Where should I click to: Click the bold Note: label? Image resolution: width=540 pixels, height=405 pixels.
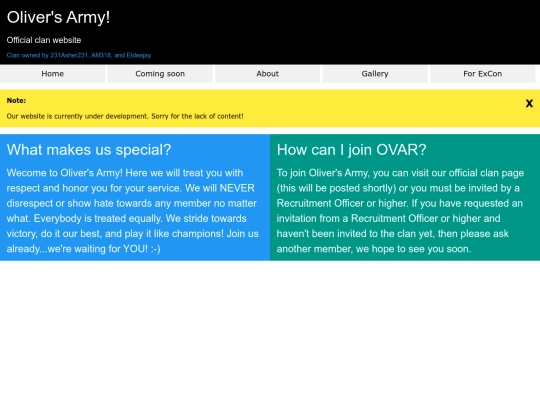(16, 101)
